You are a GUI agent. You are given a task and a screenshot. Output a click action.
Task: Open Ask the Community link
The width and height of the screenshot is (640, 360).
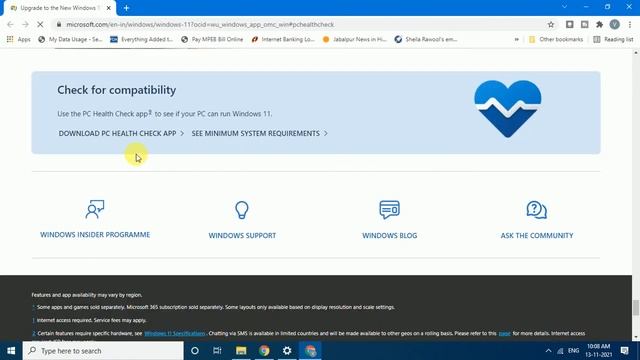537,236
